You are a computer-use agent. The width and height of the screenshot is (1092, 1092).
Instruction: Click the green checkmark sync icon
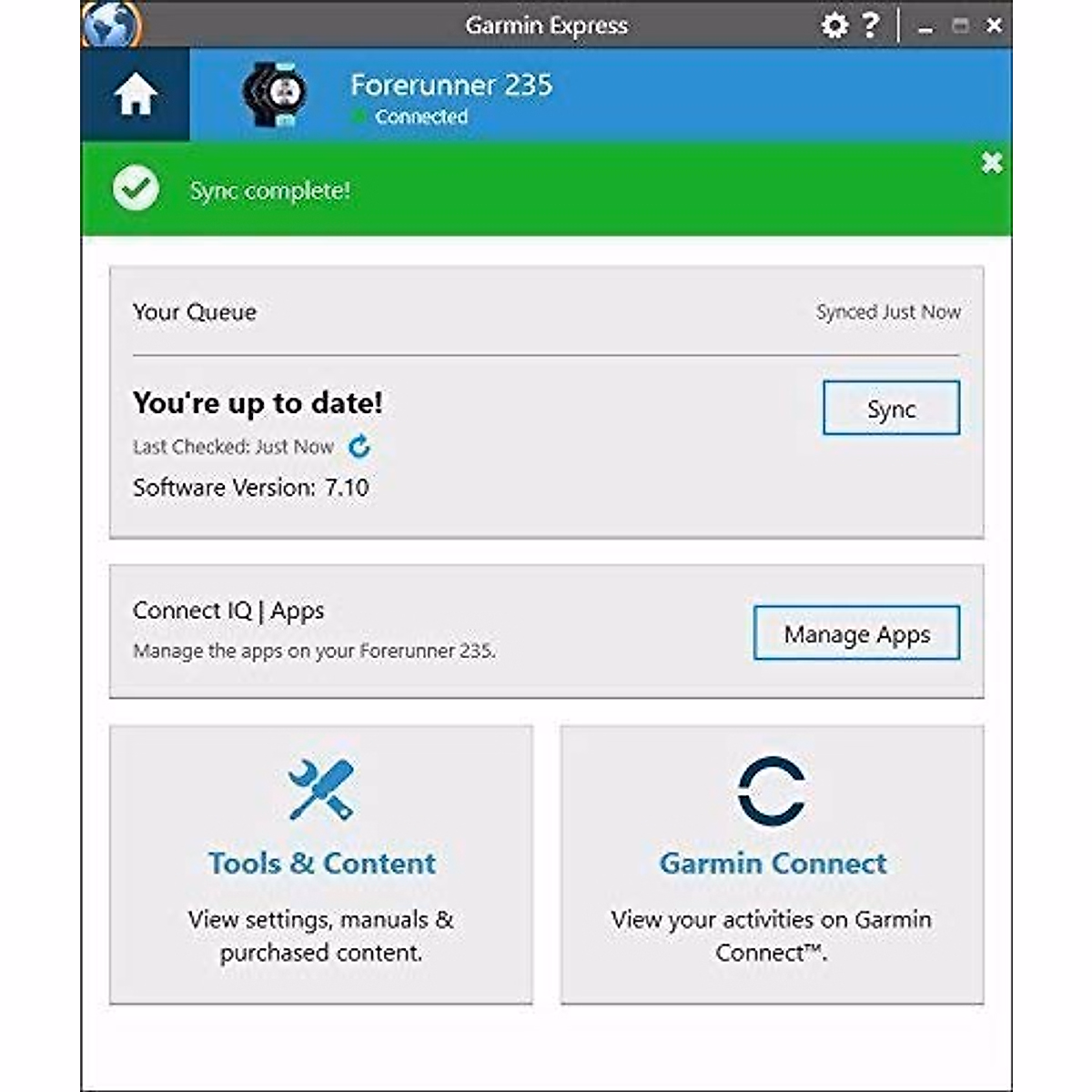point(136,189)
